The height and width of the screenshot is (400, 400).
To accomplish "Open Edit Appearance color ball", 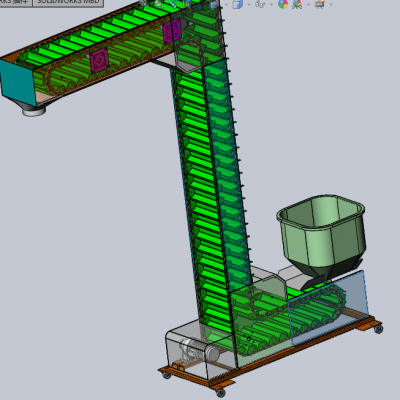I will 283,4.
